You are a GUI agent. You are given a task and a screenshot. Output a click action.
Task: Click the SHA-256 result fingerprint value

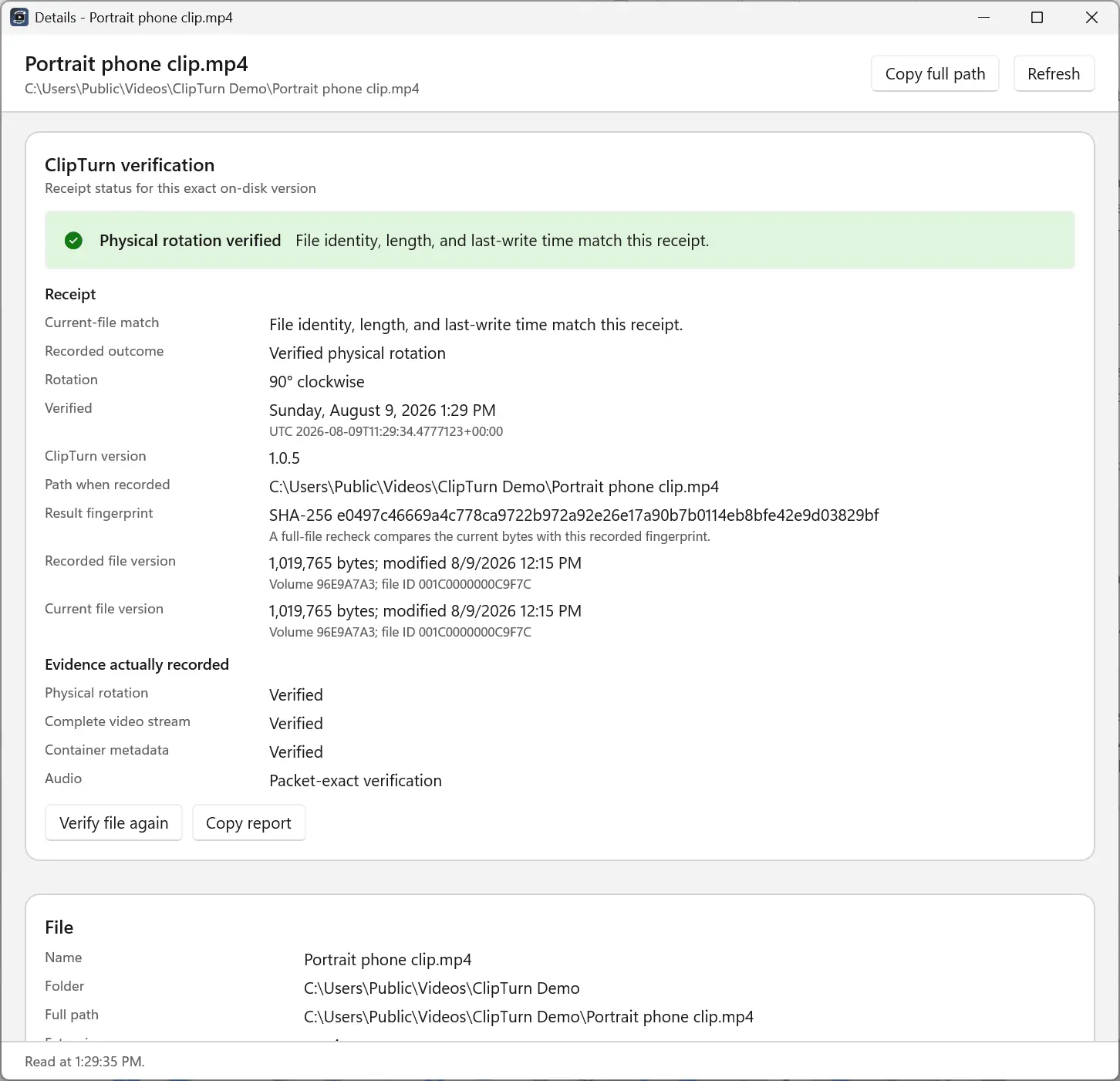(x=574, y=515)
